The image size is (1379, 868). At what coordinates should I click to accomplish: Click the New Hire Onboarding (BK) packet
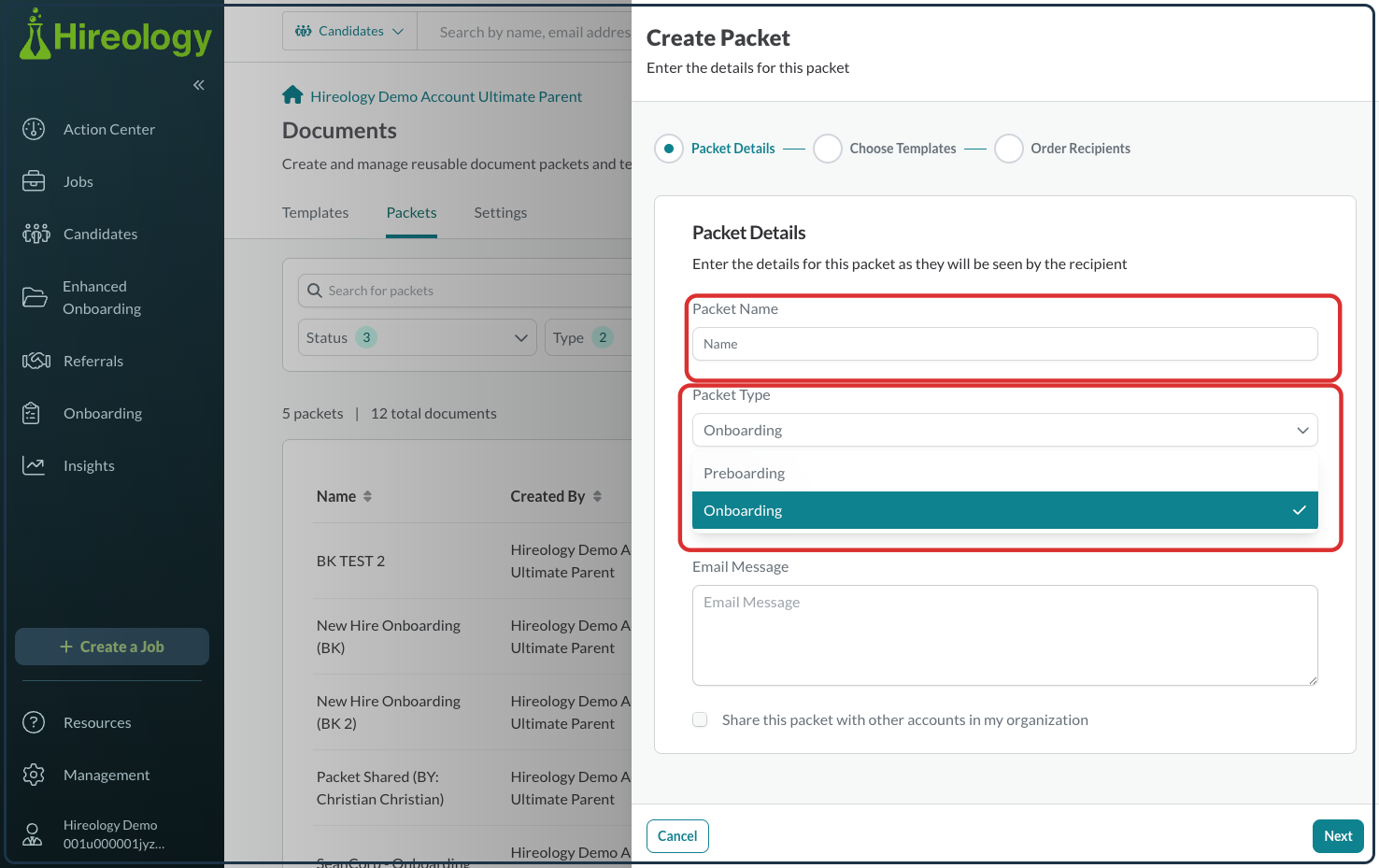389,636
